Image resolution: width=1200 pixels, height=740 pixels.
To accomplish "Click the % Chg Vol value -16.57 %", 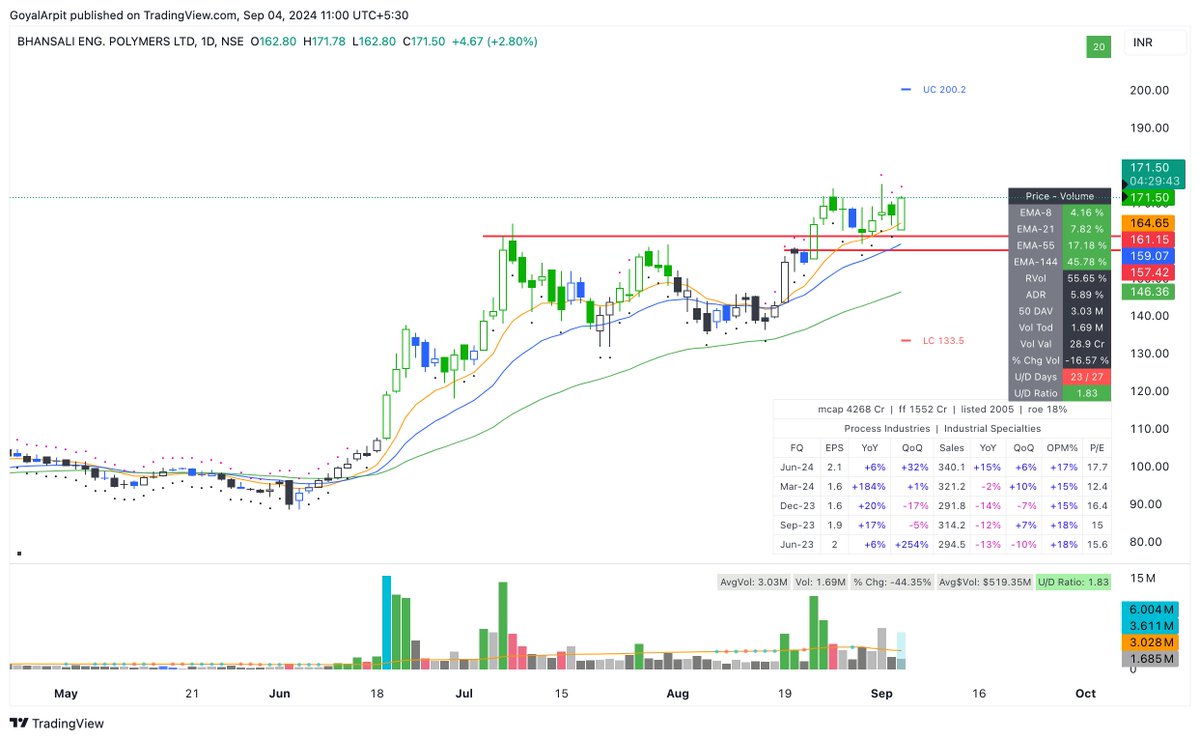I will [x=1085, y=360].
